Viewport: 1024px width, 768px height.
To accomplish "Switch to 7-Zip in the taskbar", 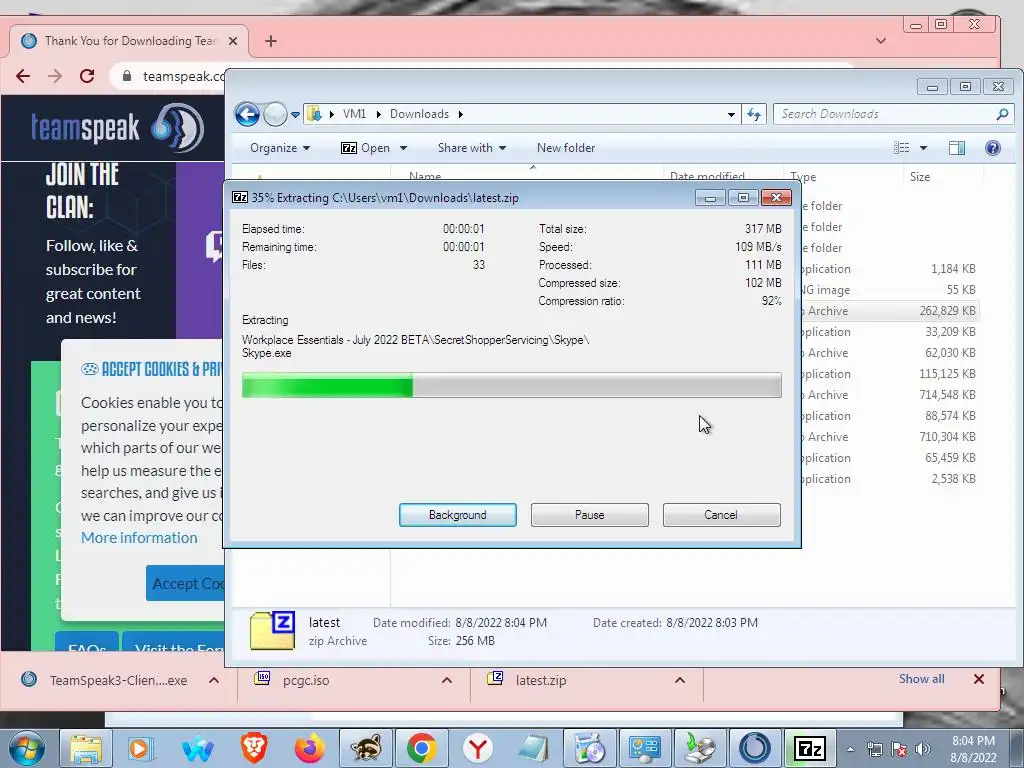I will (x=810, y=748).
